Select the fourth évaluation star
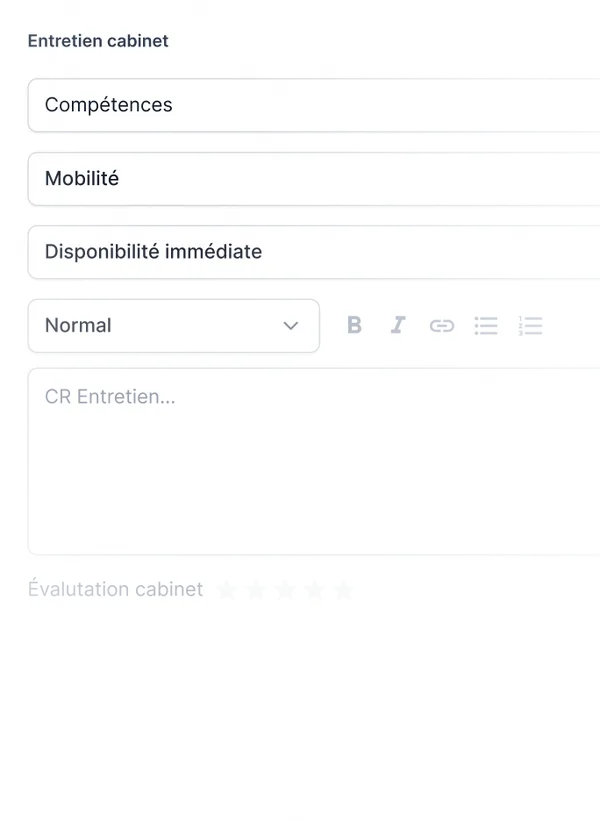Viewport: 600px width, 821px height. coord(314,590)
